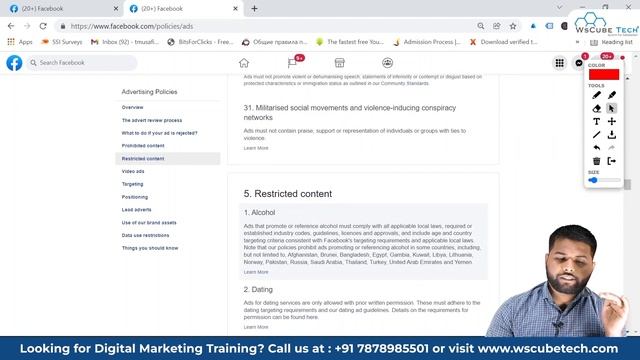Open BitsForClicks bookmark
Screen dimensions: 640x360
point(200,42)
